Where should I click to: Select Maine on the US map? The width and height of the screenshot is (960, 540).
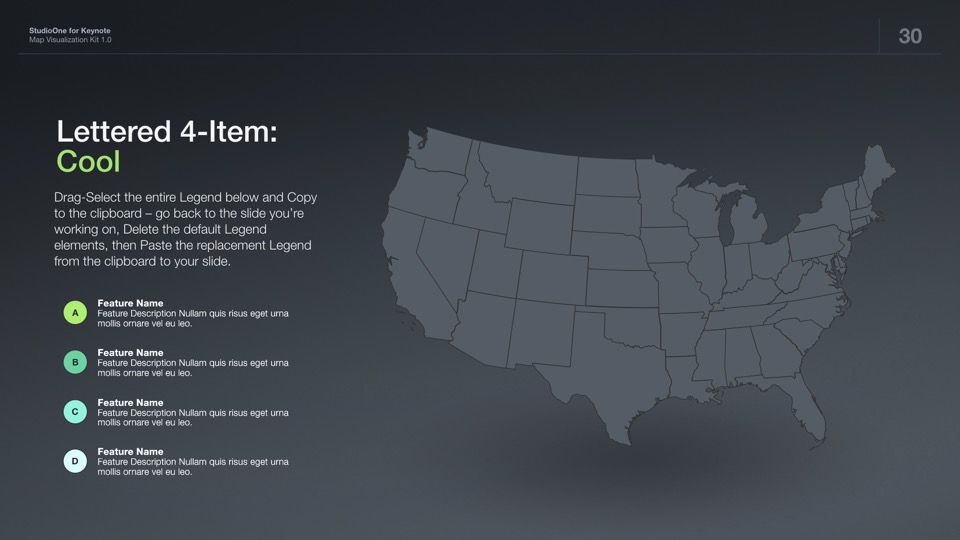877,172
